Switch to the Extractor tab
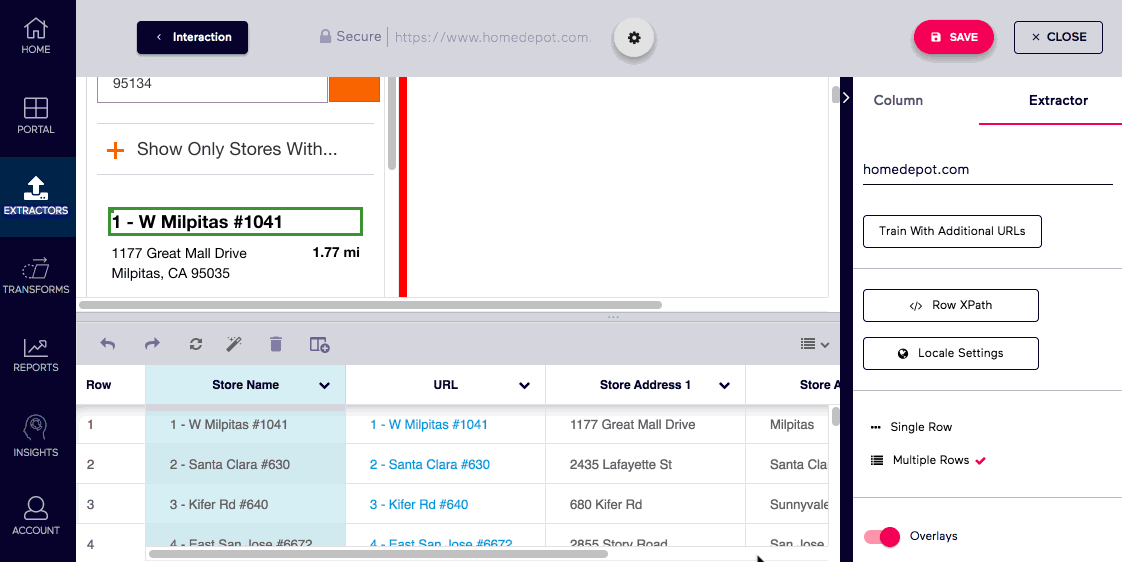The height and width of the screenshot is (562, 1122). pos(1058,100)
